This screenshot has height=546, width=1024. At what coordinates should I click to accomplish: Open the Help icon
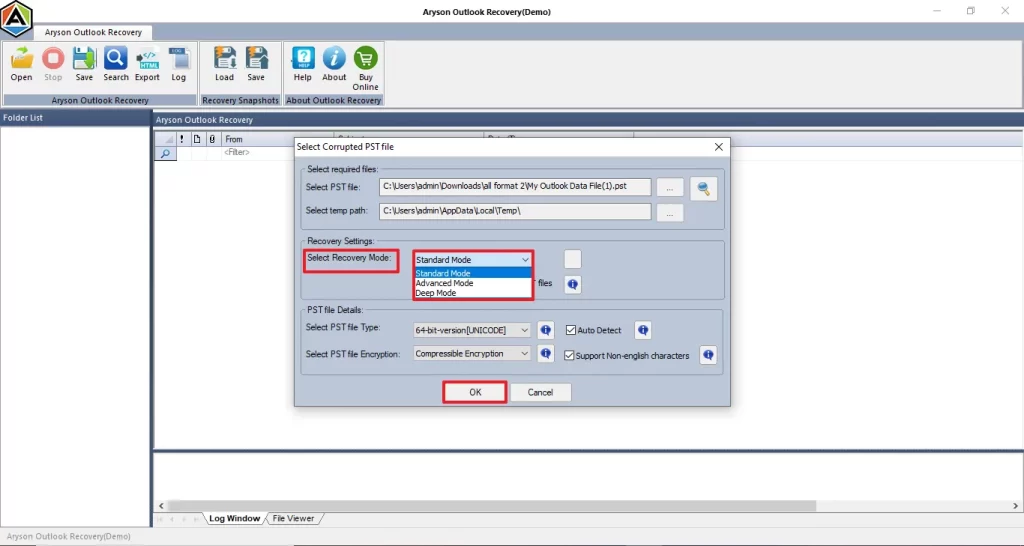point(302,64)
